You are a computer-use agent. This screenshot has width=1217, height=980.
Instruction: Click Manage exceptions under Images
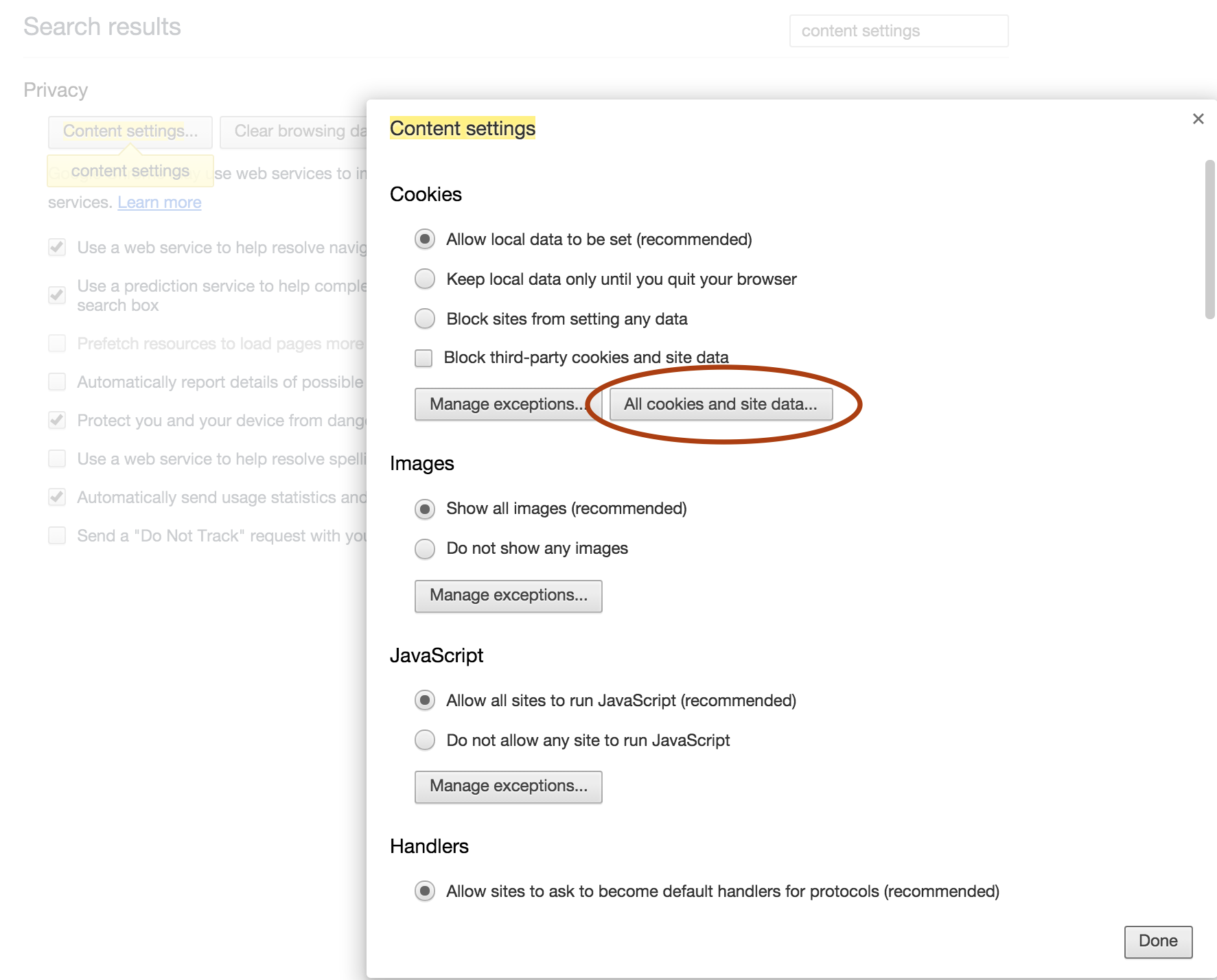[508, 595]
